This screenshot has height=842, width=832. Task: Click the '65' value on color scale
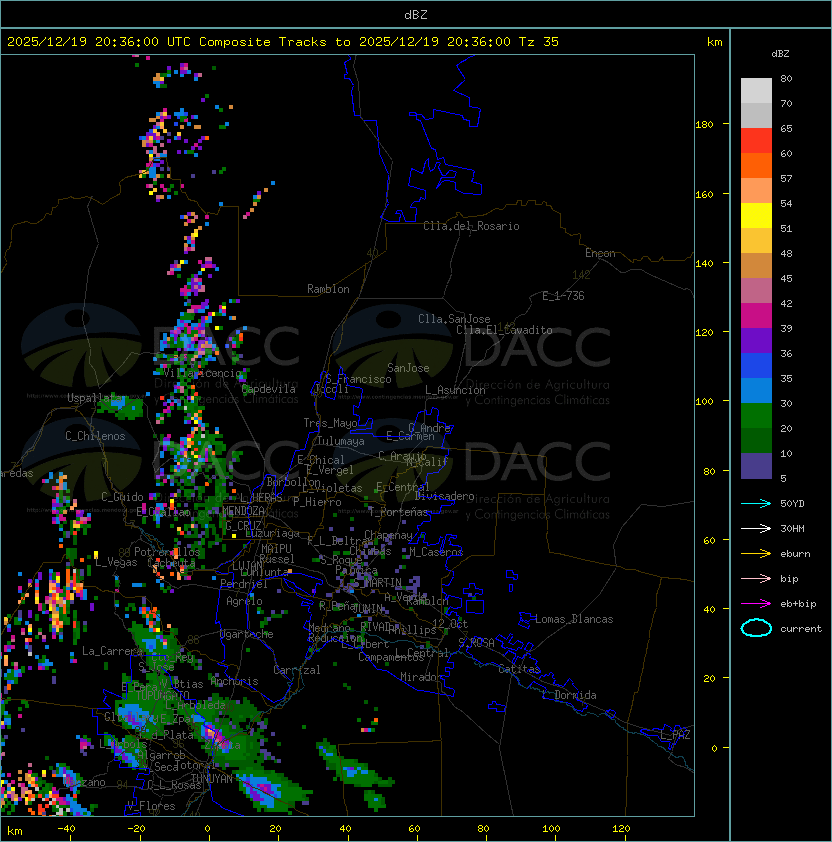[786, 128]
